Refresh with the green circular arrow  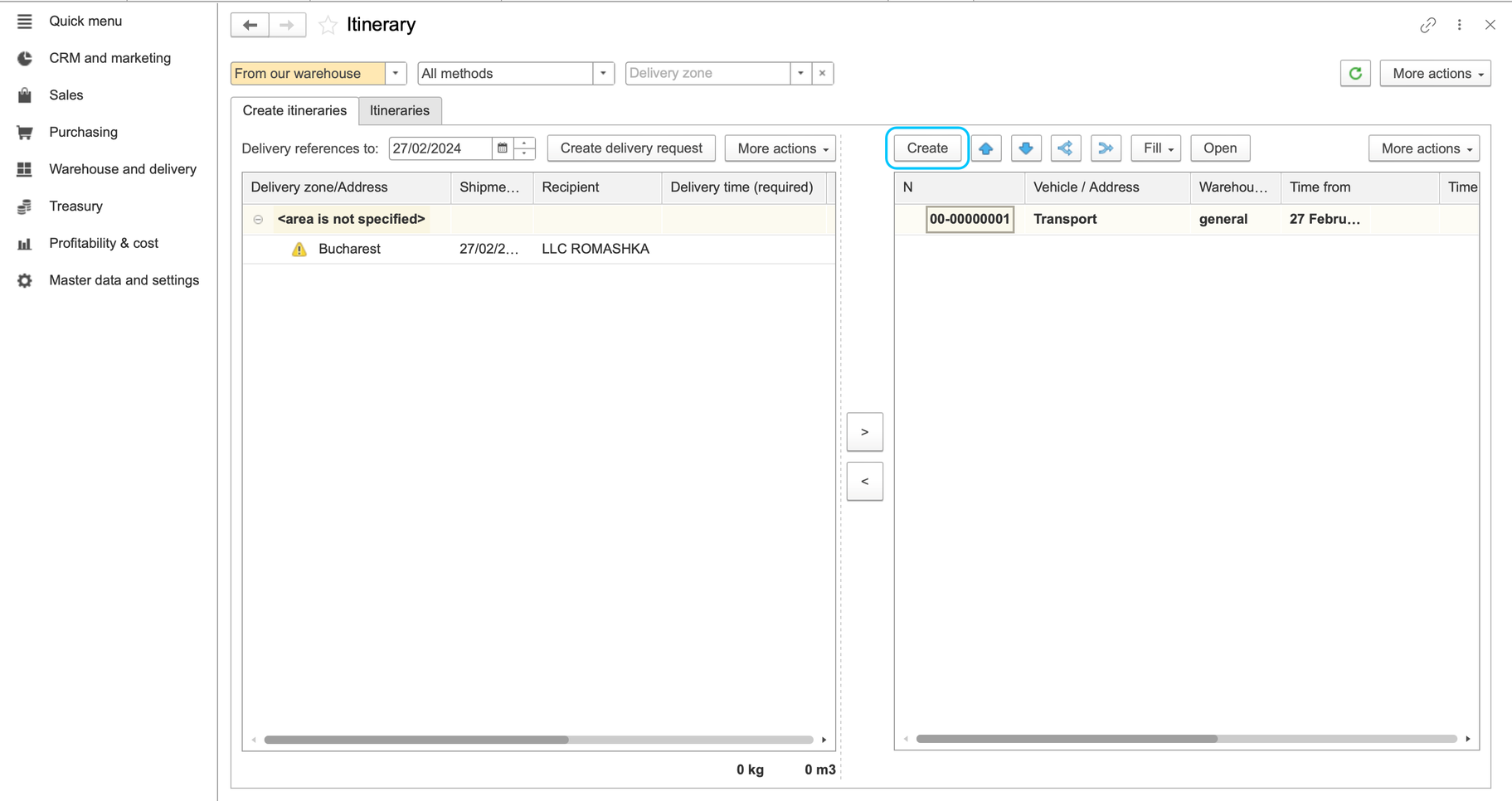point(1355,73)
